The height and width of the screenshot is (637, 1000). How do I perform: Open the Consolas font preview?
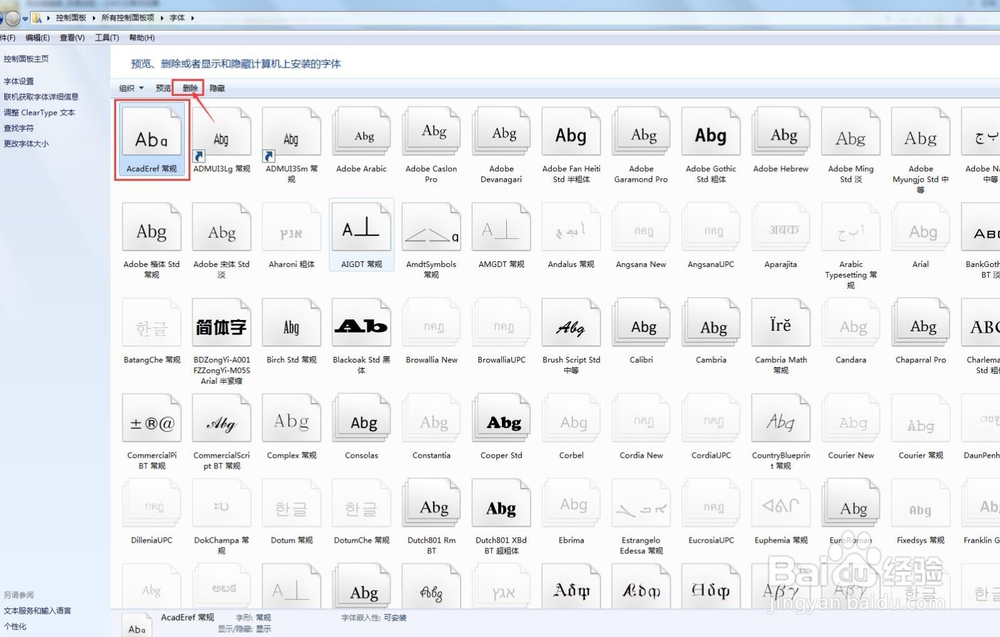(361, 419)
